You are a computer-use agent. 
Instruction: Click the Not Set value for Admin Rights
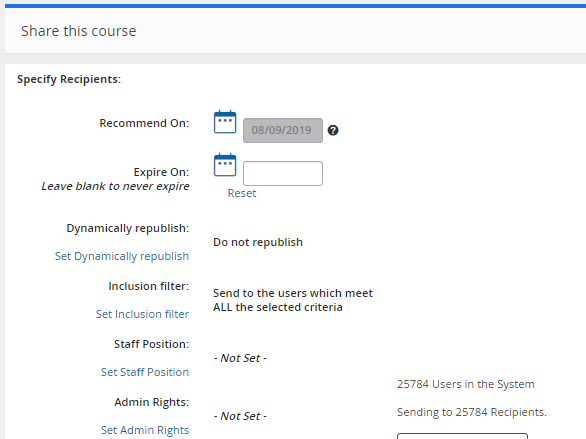240,416
